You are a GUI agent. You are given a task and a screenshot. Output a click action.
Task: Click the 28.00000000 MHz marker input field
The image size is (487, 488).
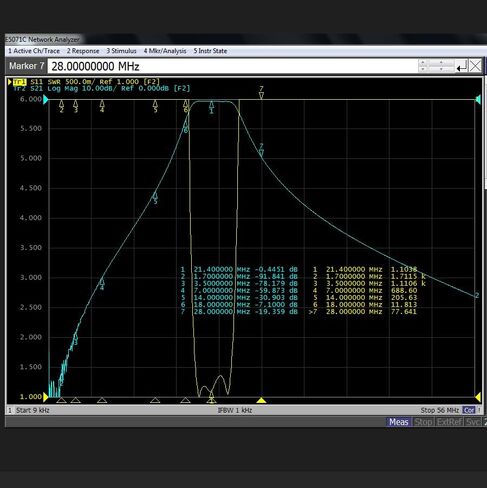(232, 66)
